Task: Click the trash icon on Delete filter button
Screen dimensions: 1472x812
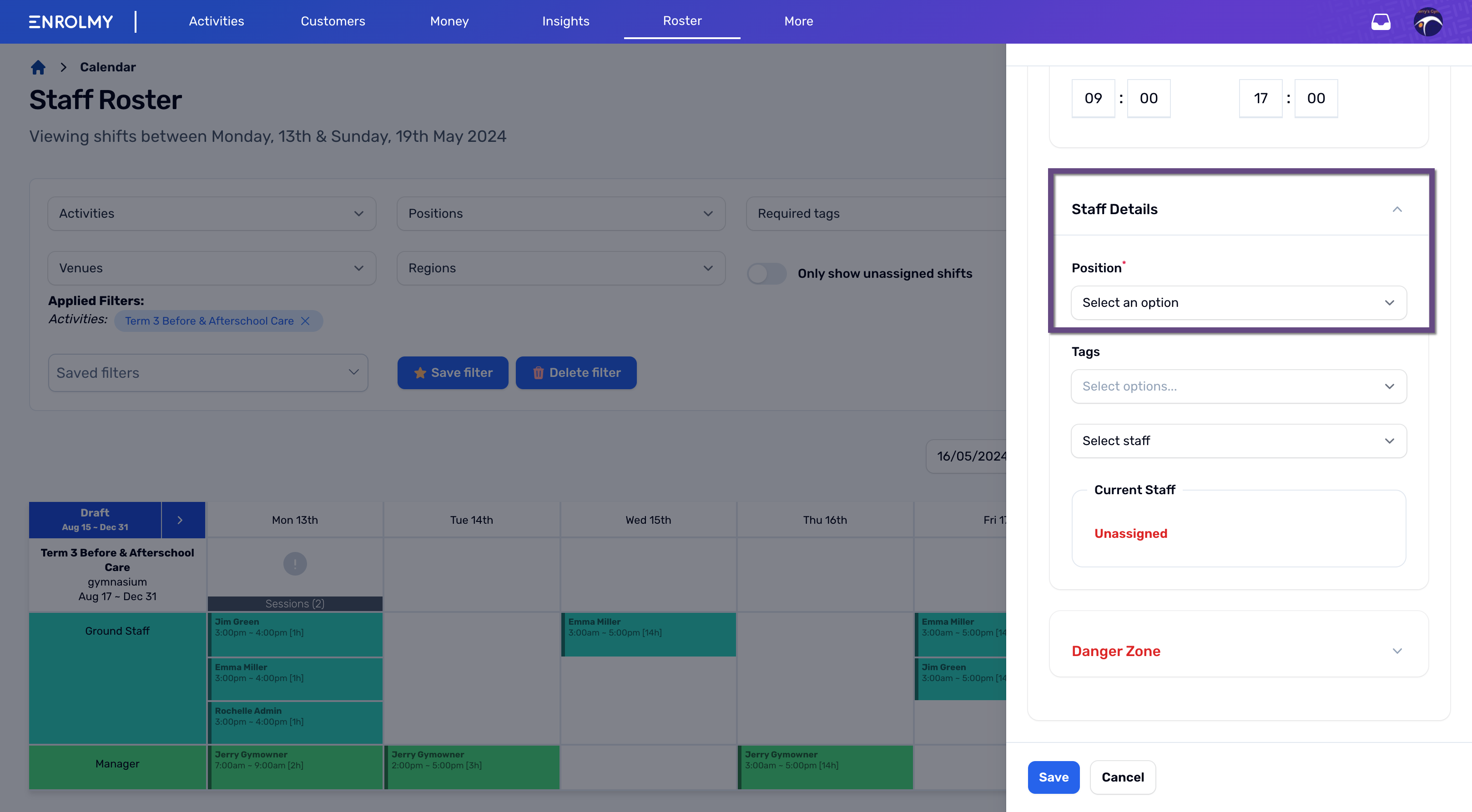Action: pos(538,372)
